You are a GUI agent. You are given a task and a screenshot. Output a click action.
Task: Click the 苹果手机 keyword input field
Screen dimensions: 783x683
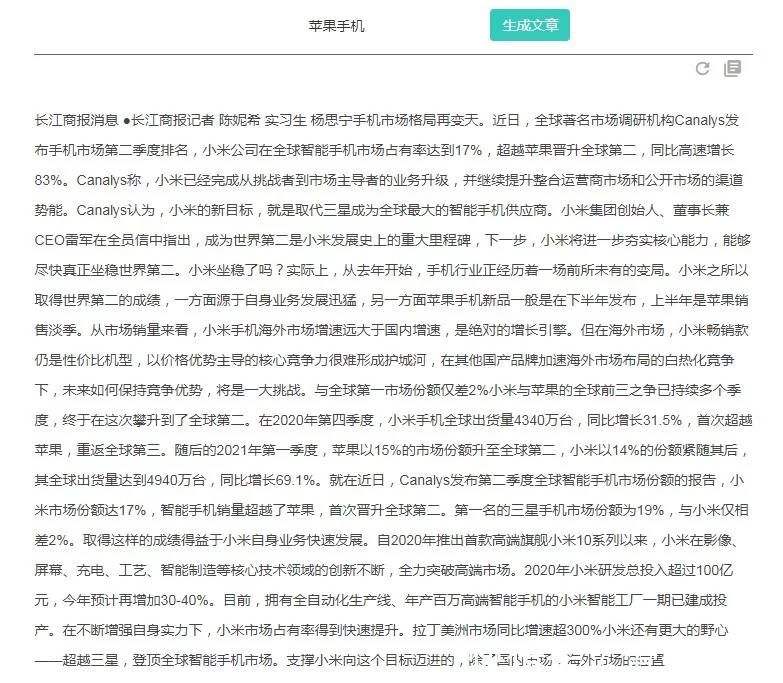coord(337,26)
